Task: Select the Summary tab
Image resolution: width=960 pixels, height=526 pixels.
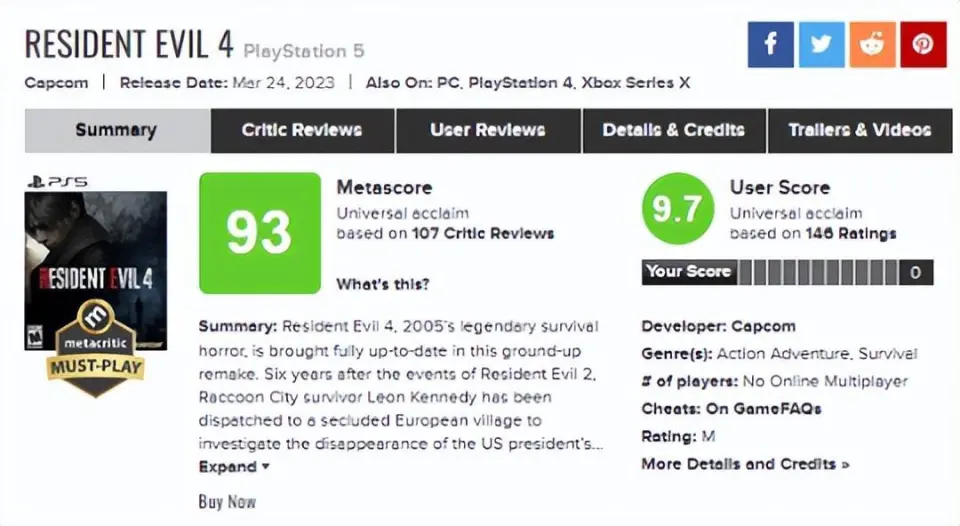Action: (x=116, y=130)
